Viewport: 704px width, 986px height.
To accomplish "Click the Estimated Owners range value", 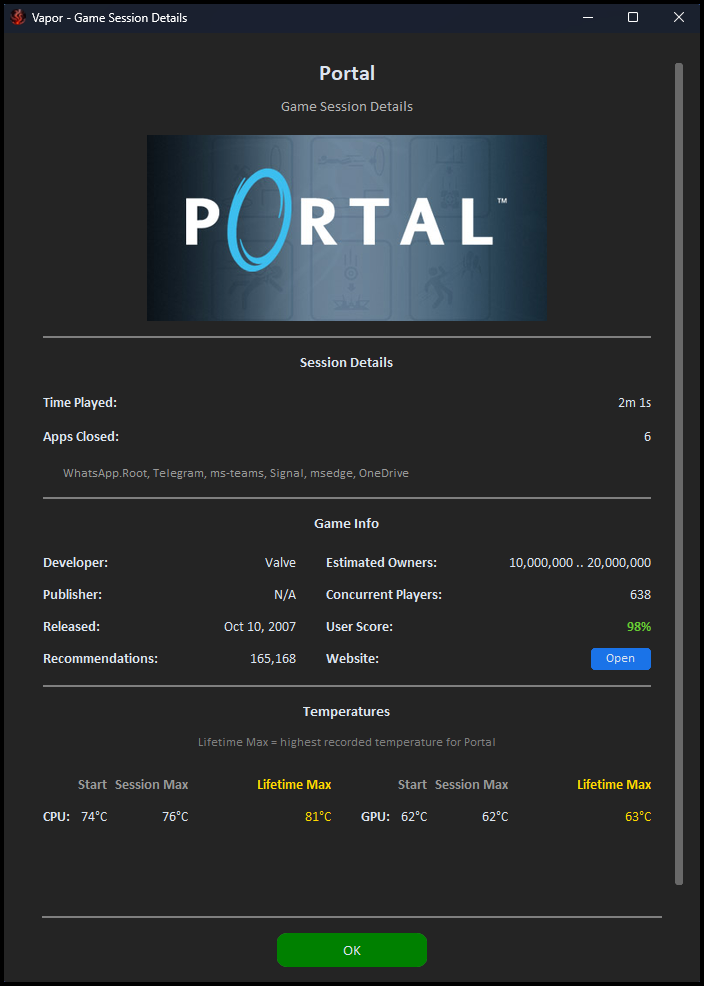I will 579,563.
